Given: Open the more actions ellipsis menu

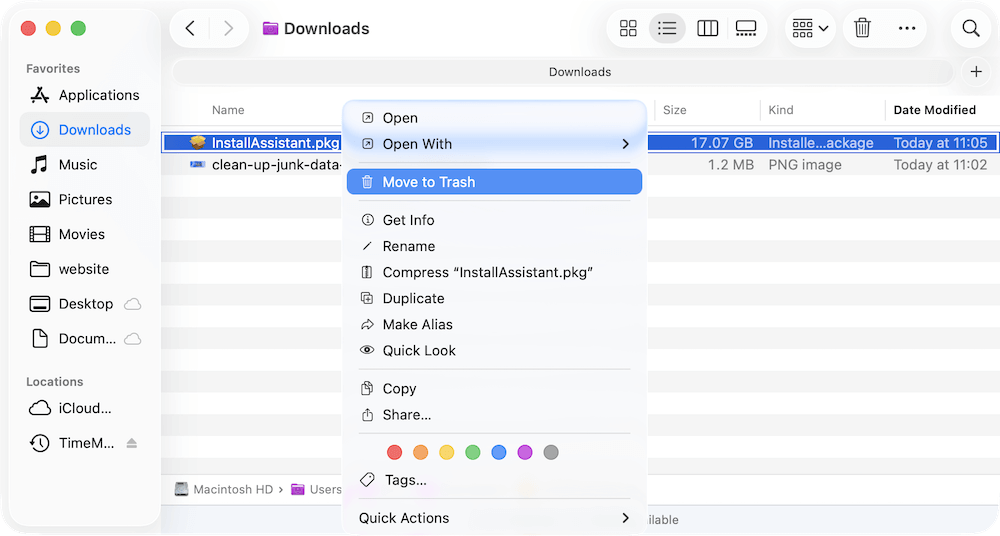Looking at the screenshot, I should click(x=907, y=28).
